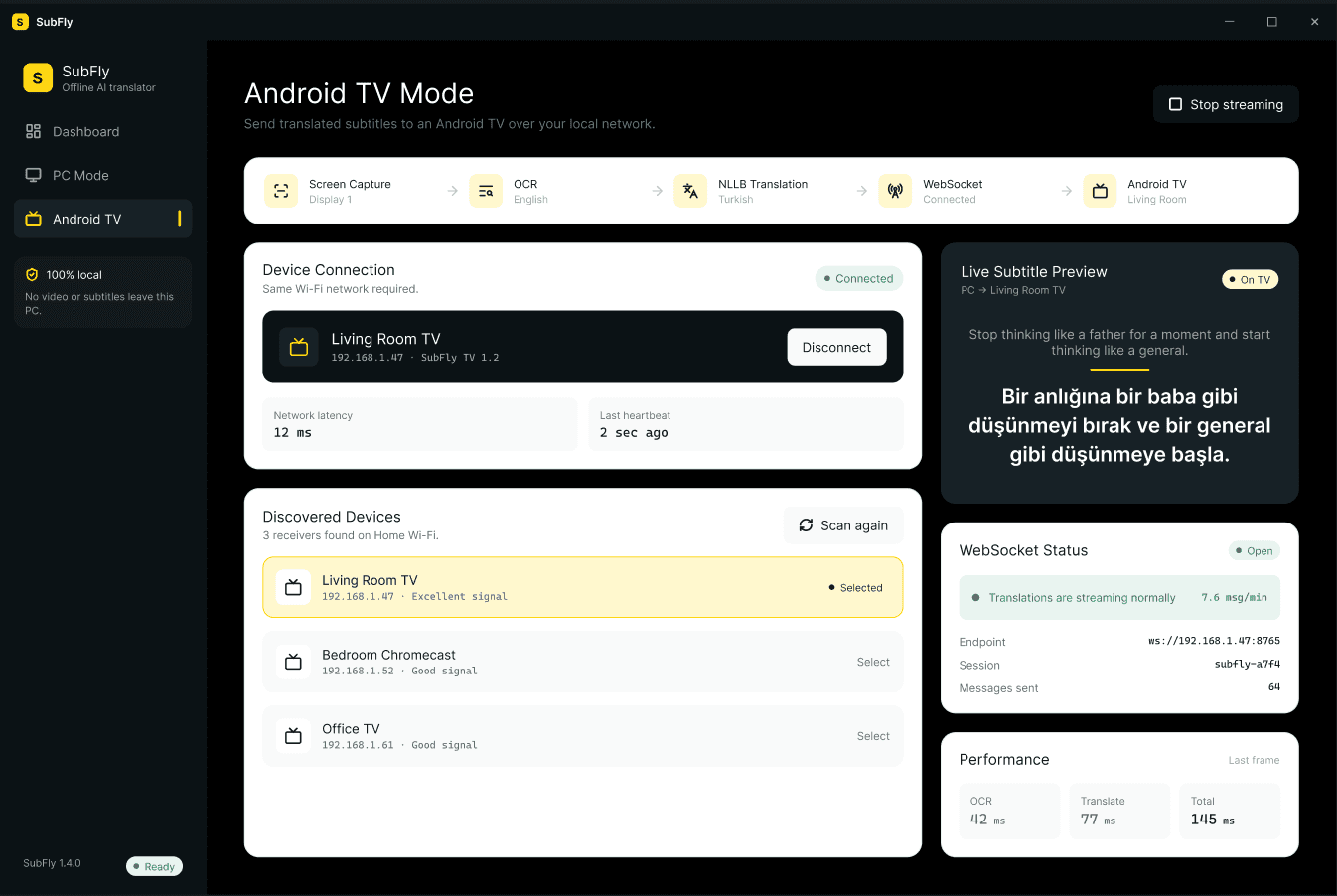
Task: Click the Total 145 ms performance tile
Action: (x=1230, y=812)
